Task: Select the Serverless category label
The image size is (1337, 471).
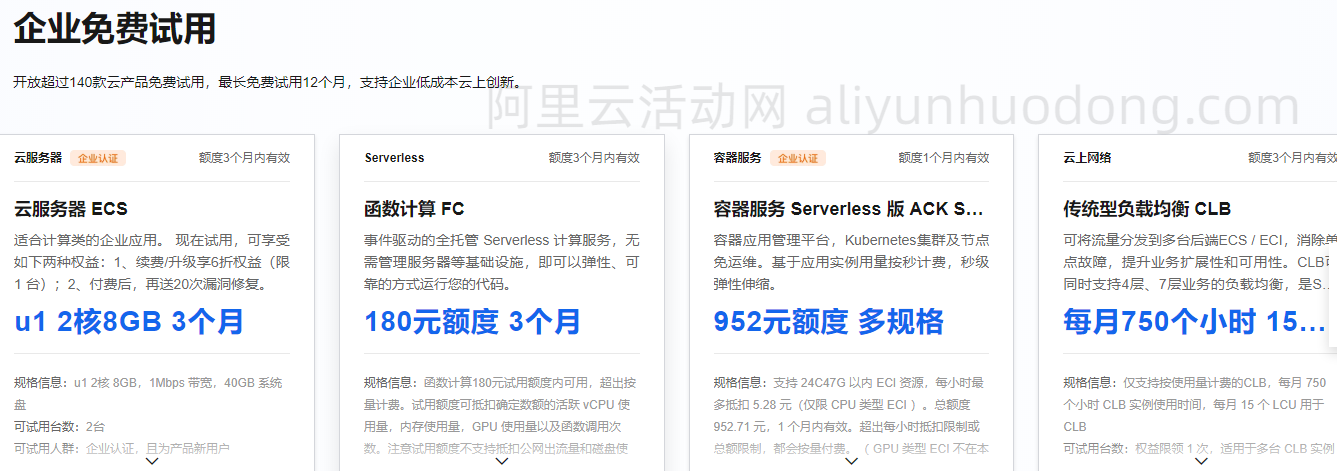Action: point(394,158)
